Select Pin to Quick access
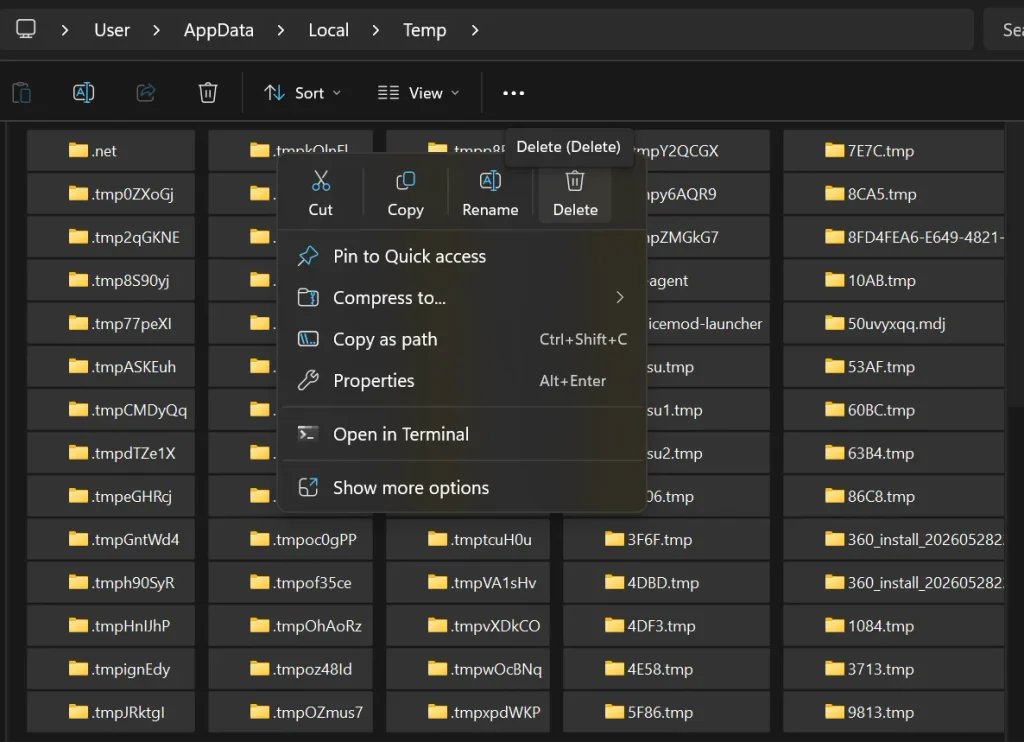Screen dimensions: 1024x742 [462, 256]
